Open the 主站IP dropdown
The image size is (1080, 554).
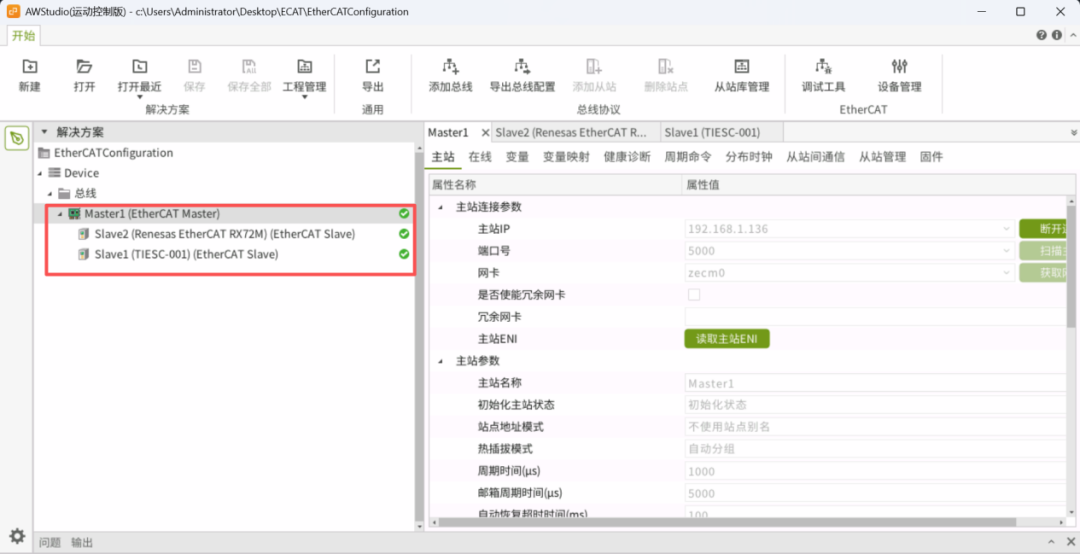pos(1006,229)
